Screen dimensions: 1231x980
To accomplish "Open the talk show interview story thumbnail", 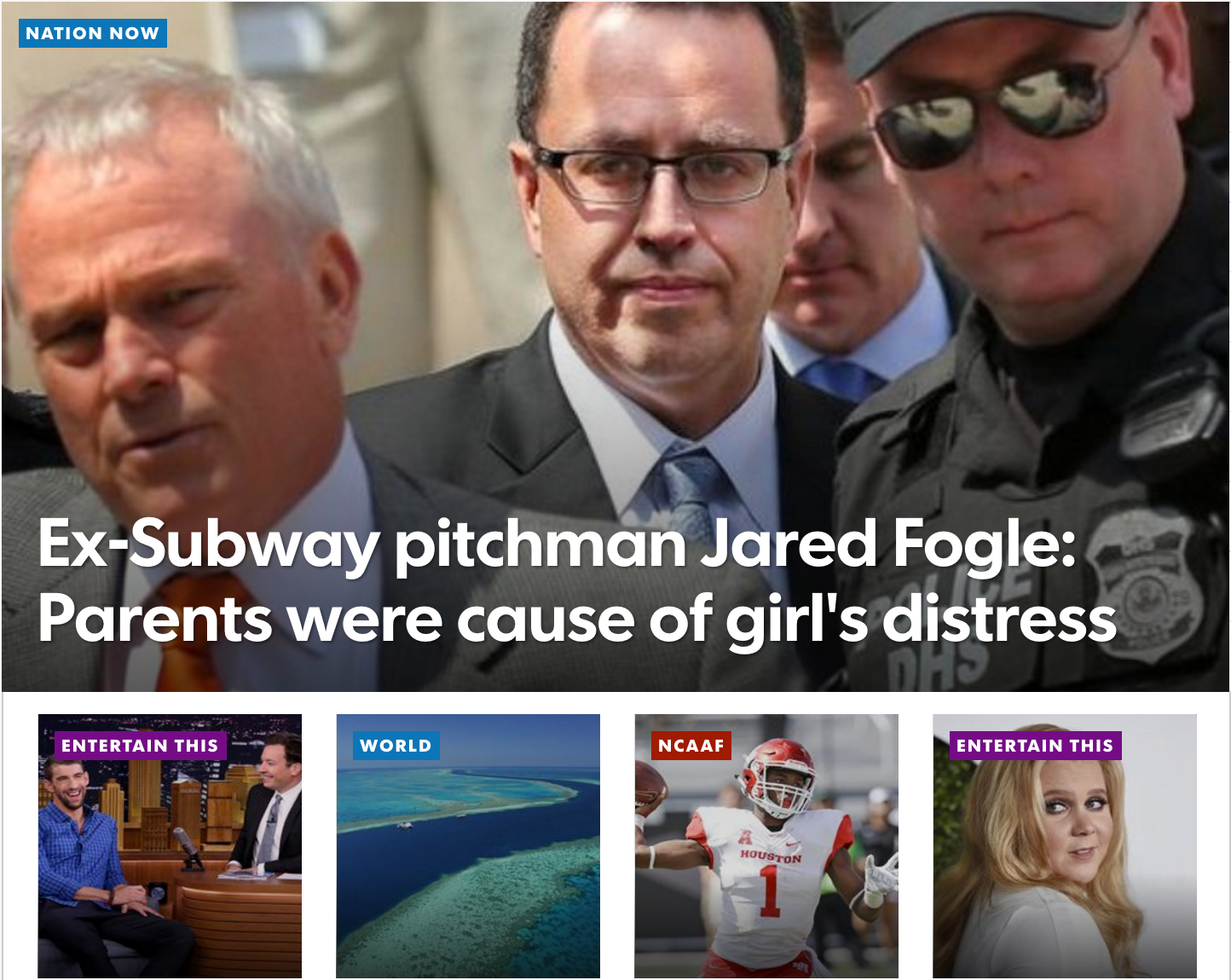I will pyautogui.click(x=170, y=846).
